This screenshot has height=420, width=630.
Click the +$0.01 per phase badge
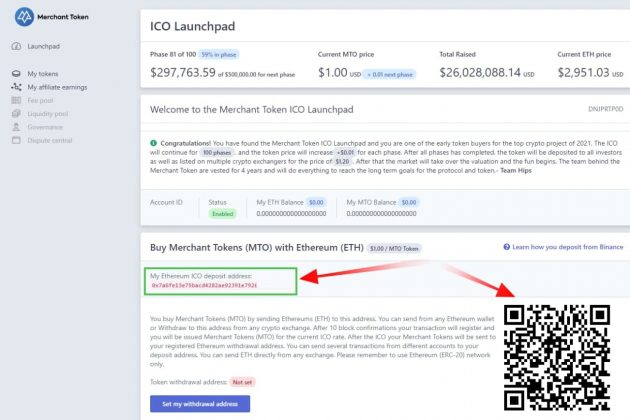pyautogui.click(x=346, y=153)
